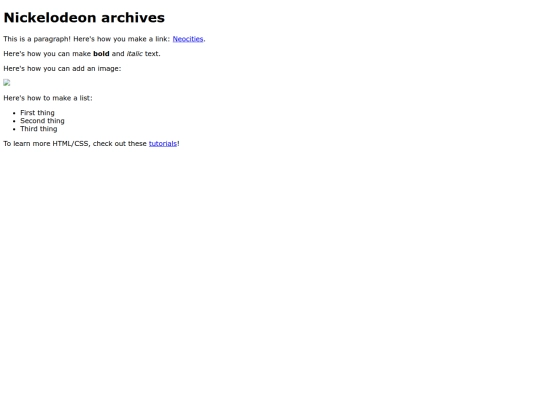The width and height of the screenshot is (540, 405).
Task: Click 'Here's how to make a list' text
Action: tap(48, 98)
